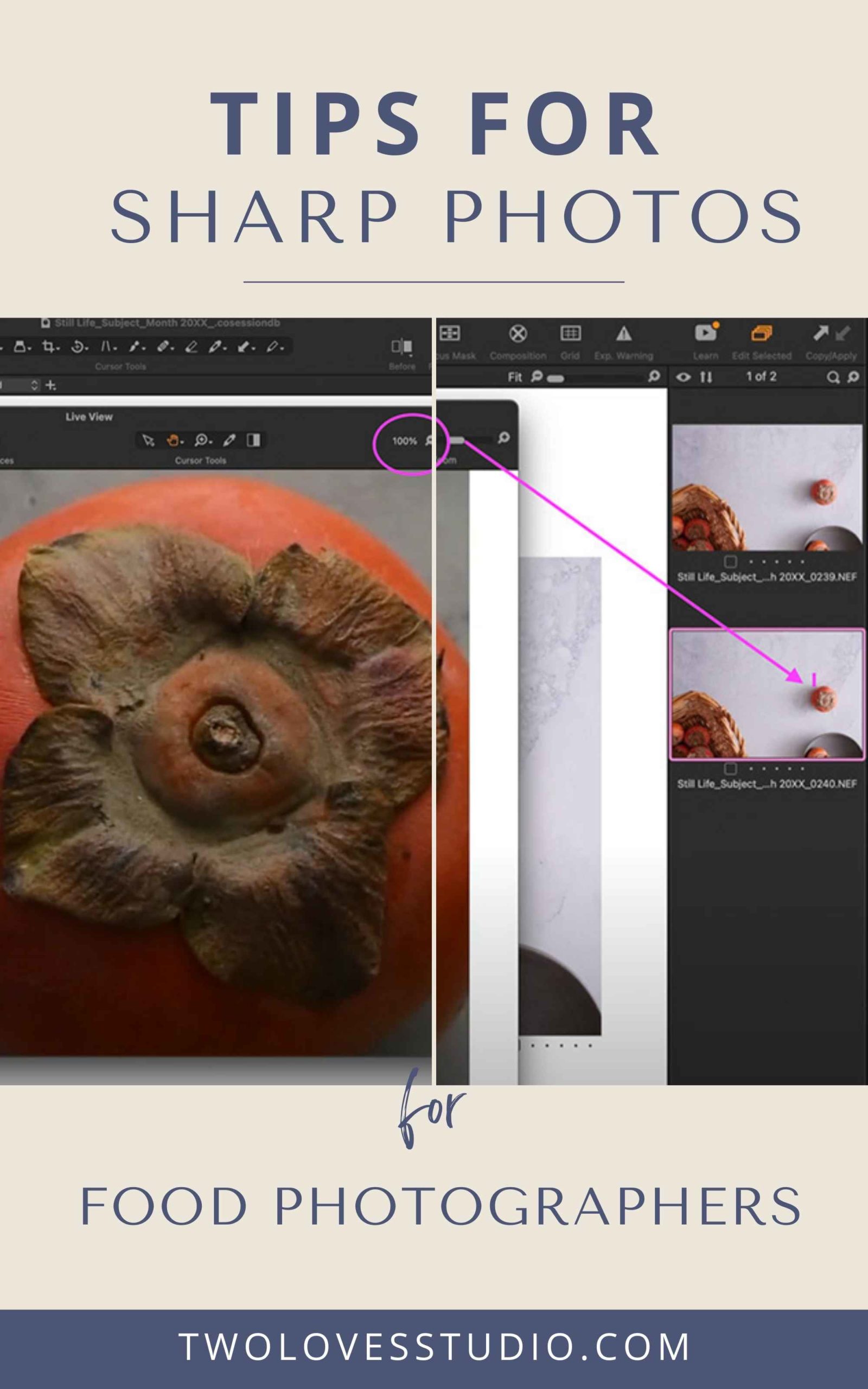Toggle the browser eye visibility icon
Image resolution: width=868 pixels, height=1389 pixels.
click(683, 377)
